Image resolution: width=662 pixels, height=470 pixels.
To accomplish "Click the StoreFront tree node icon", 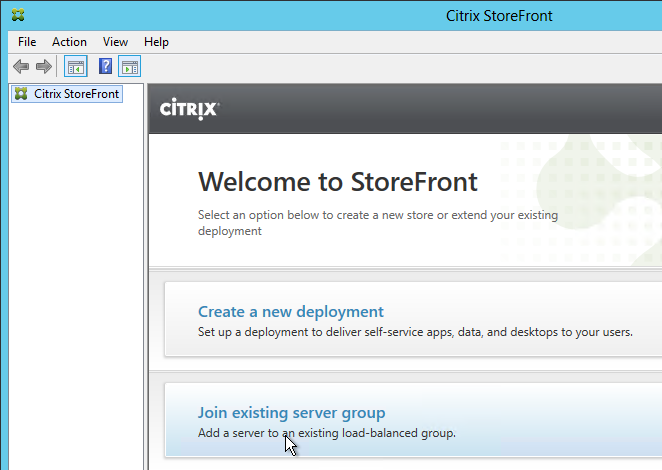I will click(x=21, y=93).
